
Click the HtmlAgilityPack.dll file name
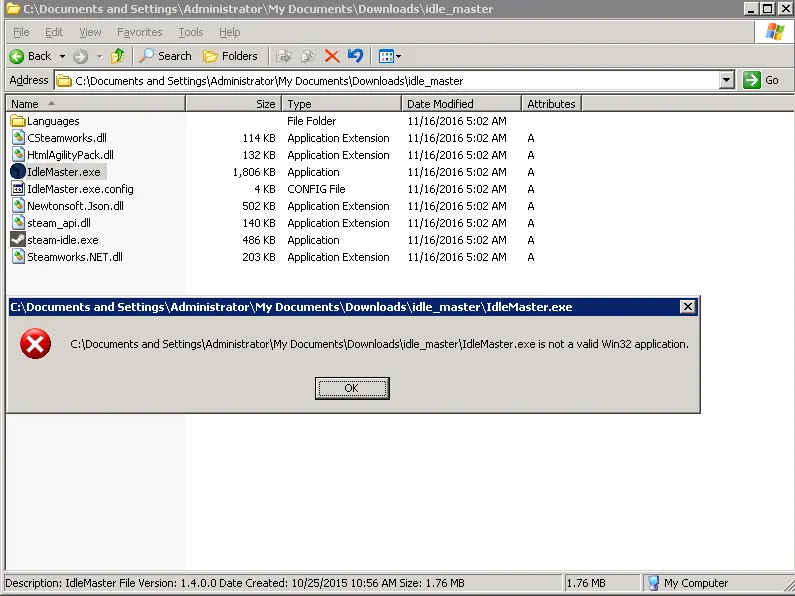pos(70,155)
